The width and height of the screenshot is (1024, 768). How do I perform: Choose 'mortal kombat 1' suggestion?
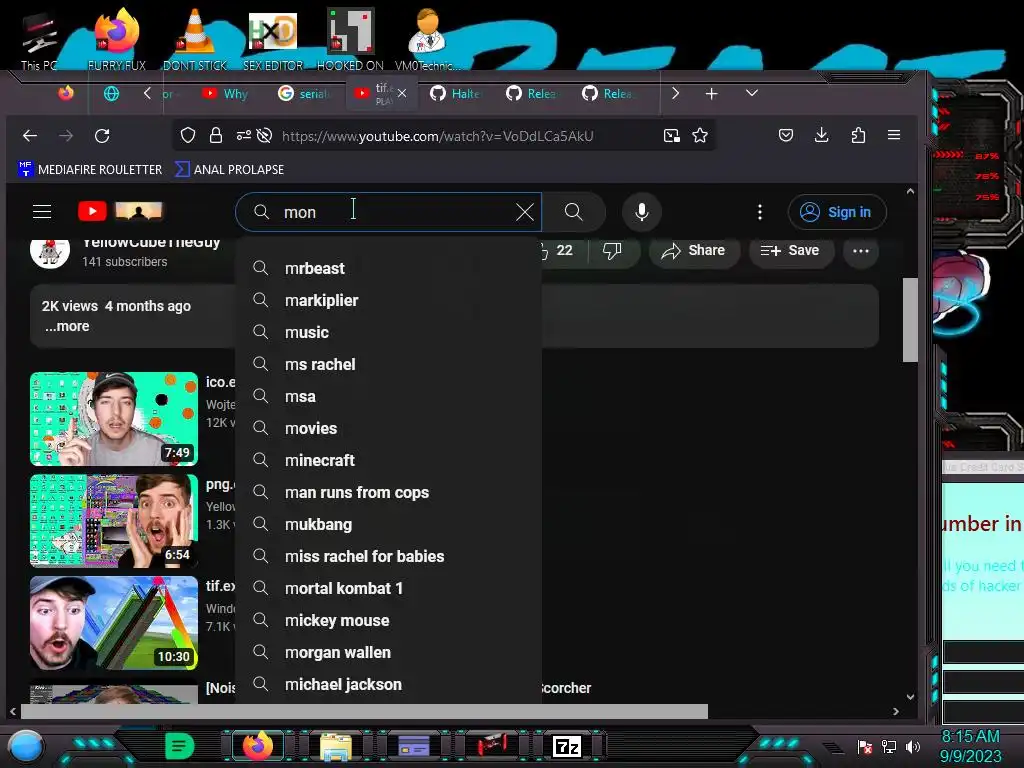[388, 588]
